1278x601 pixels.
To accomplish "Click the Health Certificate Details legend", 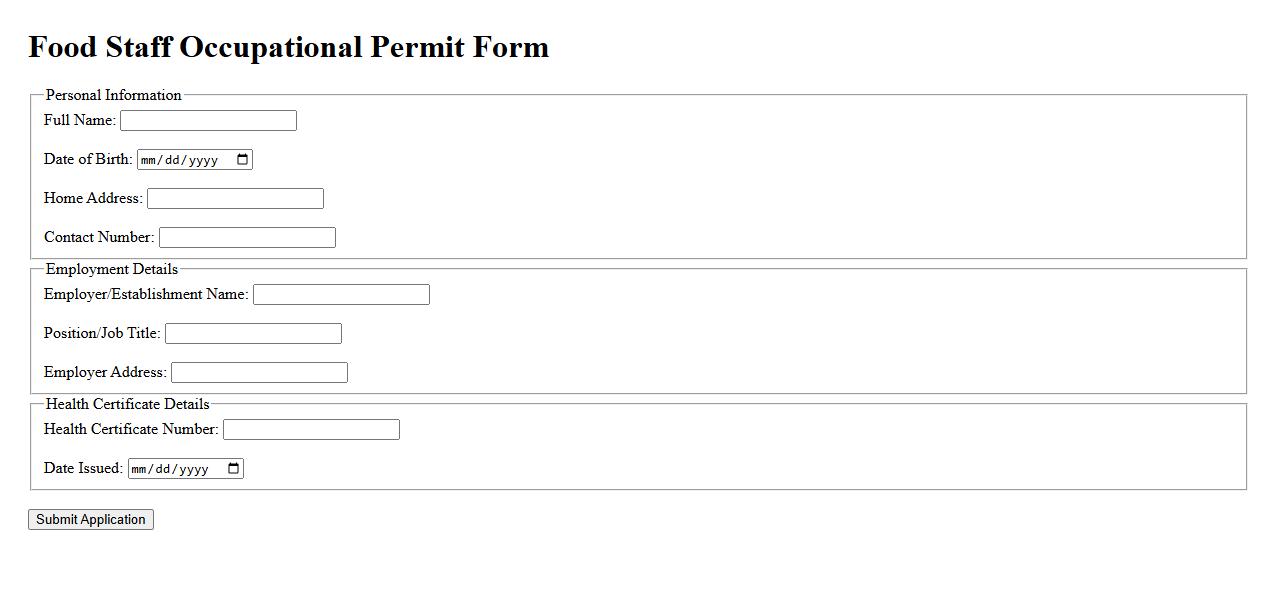I will [128, 404].
